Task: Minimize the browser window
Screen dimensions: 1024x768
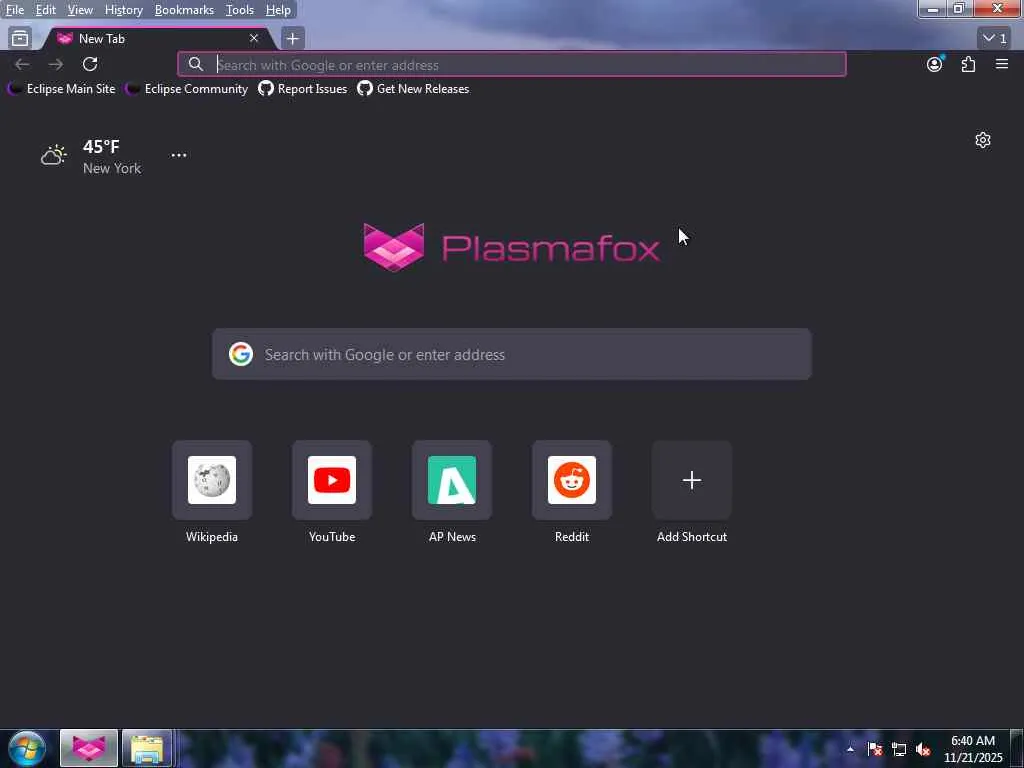Action: [x=933, y=8]
